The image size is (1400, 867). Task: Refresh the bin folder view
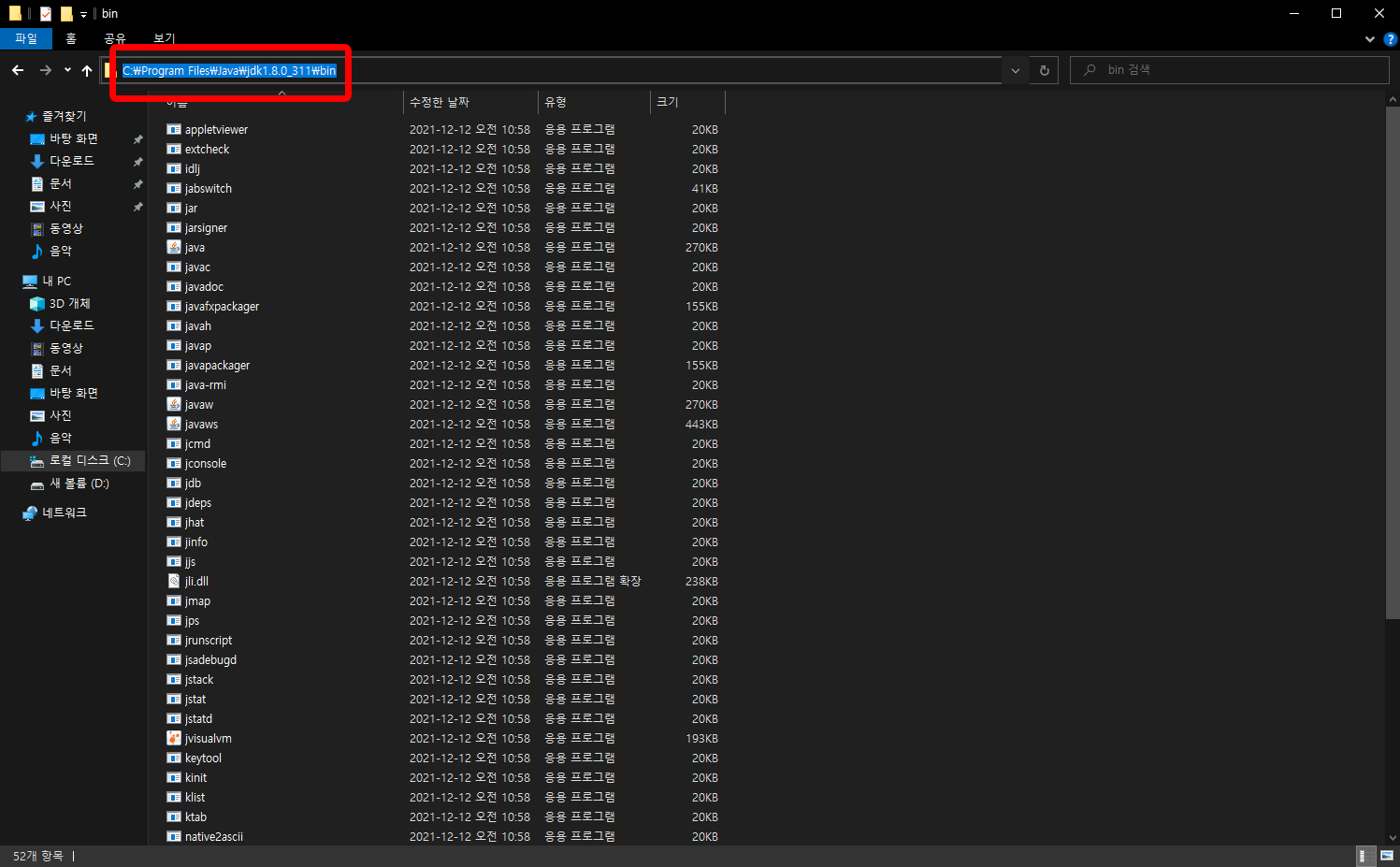pyautogui.click(x=1044, y=70)
